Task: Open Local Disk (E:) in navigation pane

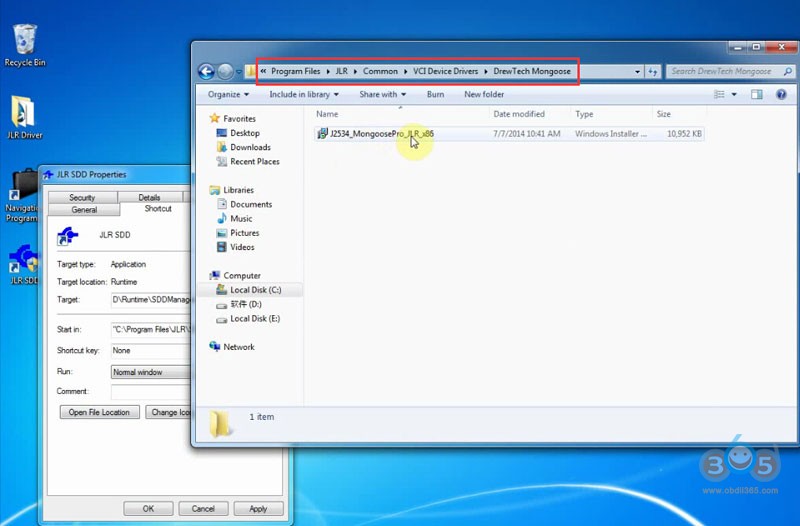Action: click(x=255, y=318)
